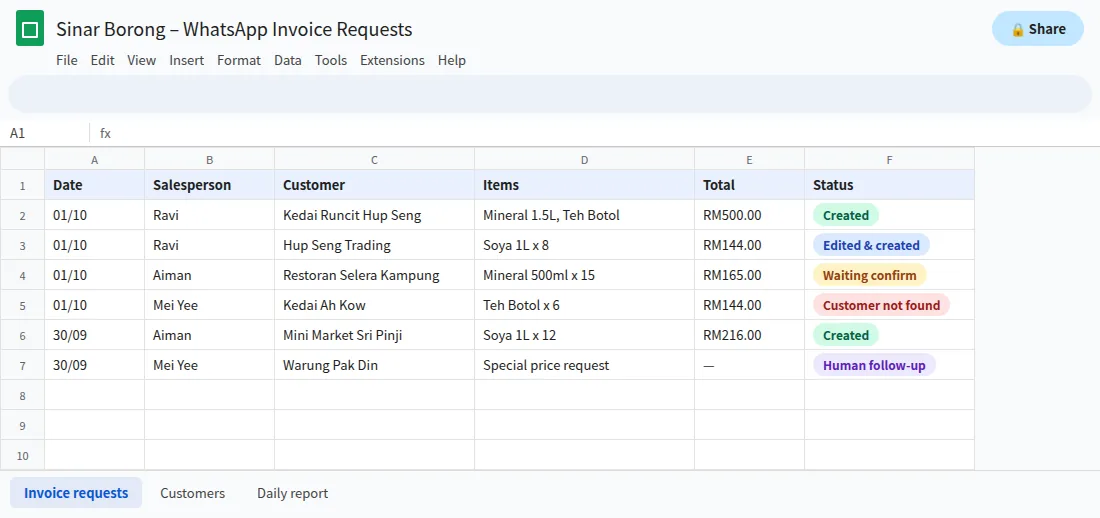Click the Customer not found status chip
The image size is (1100, 518).
coord(881,305)
